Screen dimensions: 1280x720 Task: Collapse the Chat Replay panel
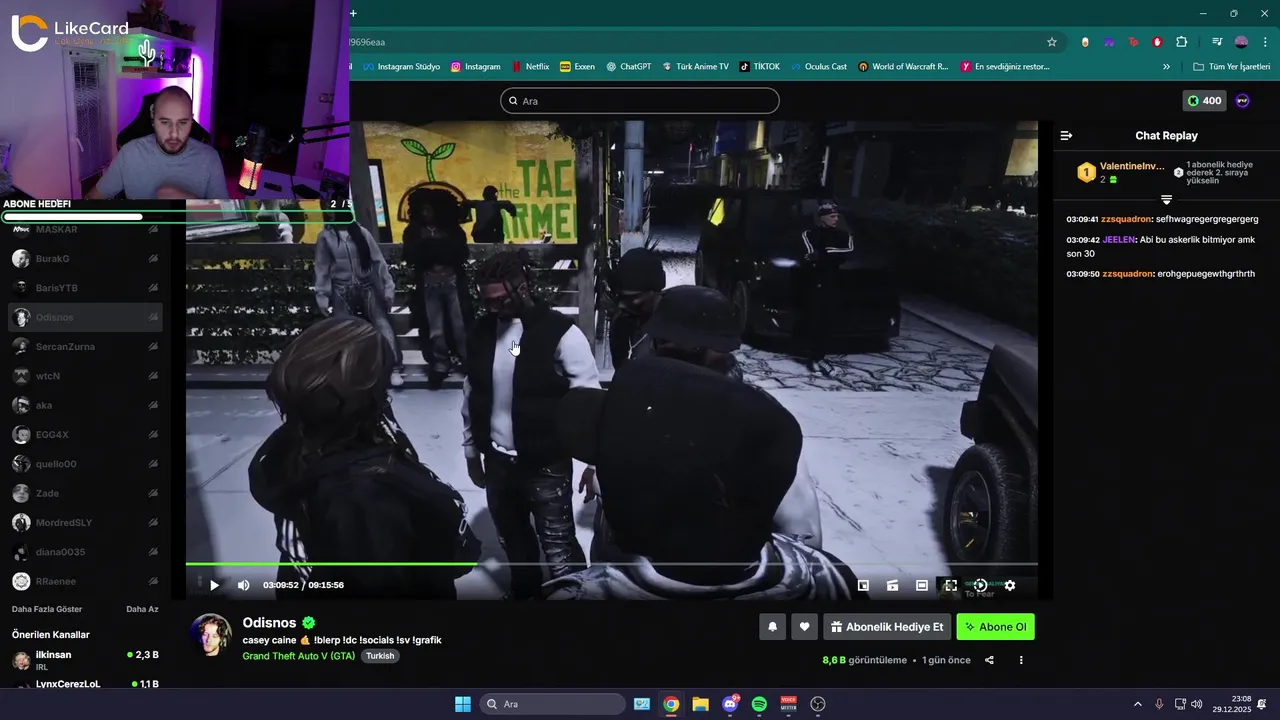[1066, 135]
